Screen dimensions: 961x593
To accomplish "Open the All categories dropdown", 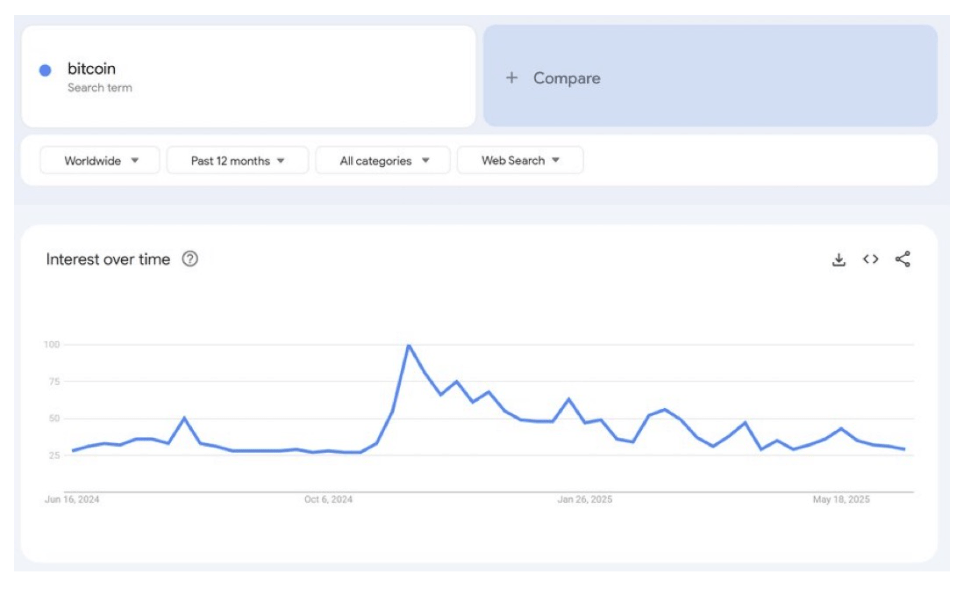I will 384,161.
